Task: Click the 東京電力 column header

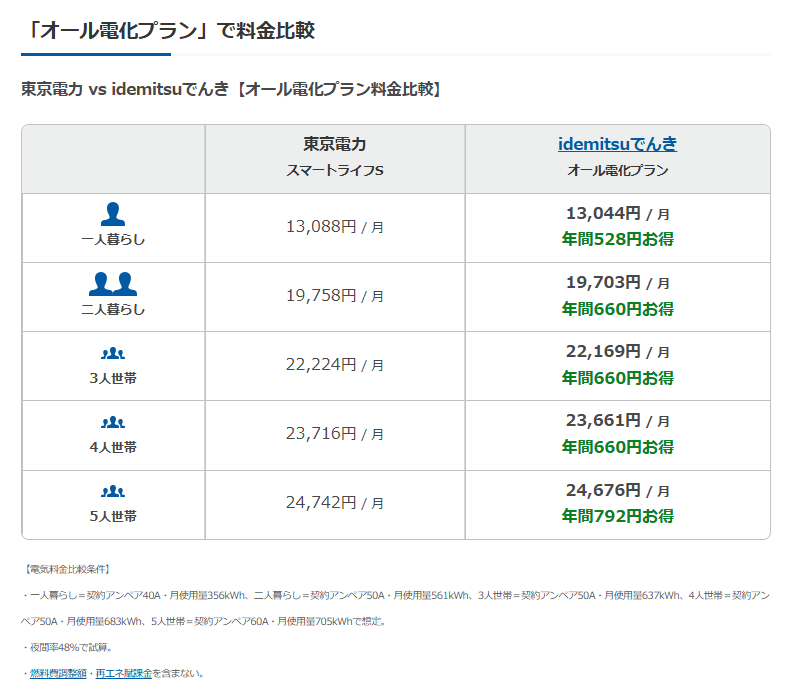Action: (335, 144)
